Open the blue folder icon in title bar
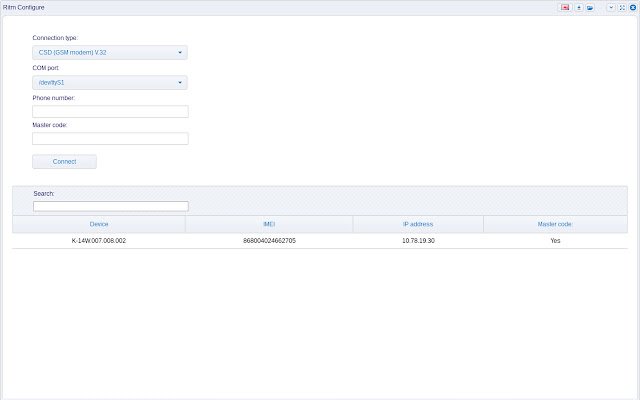The width and height of the screenshot is (640, 400). (590, 7)
